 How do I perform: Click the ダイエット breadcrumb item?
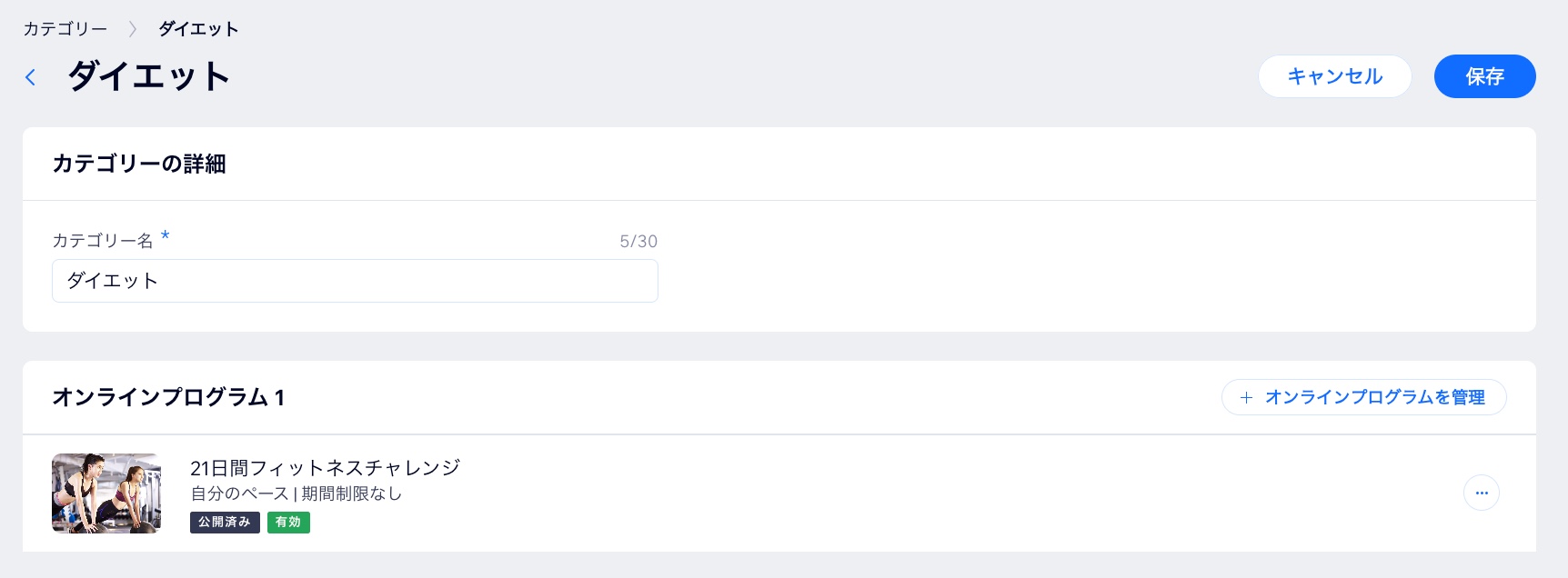click(198, 29)
